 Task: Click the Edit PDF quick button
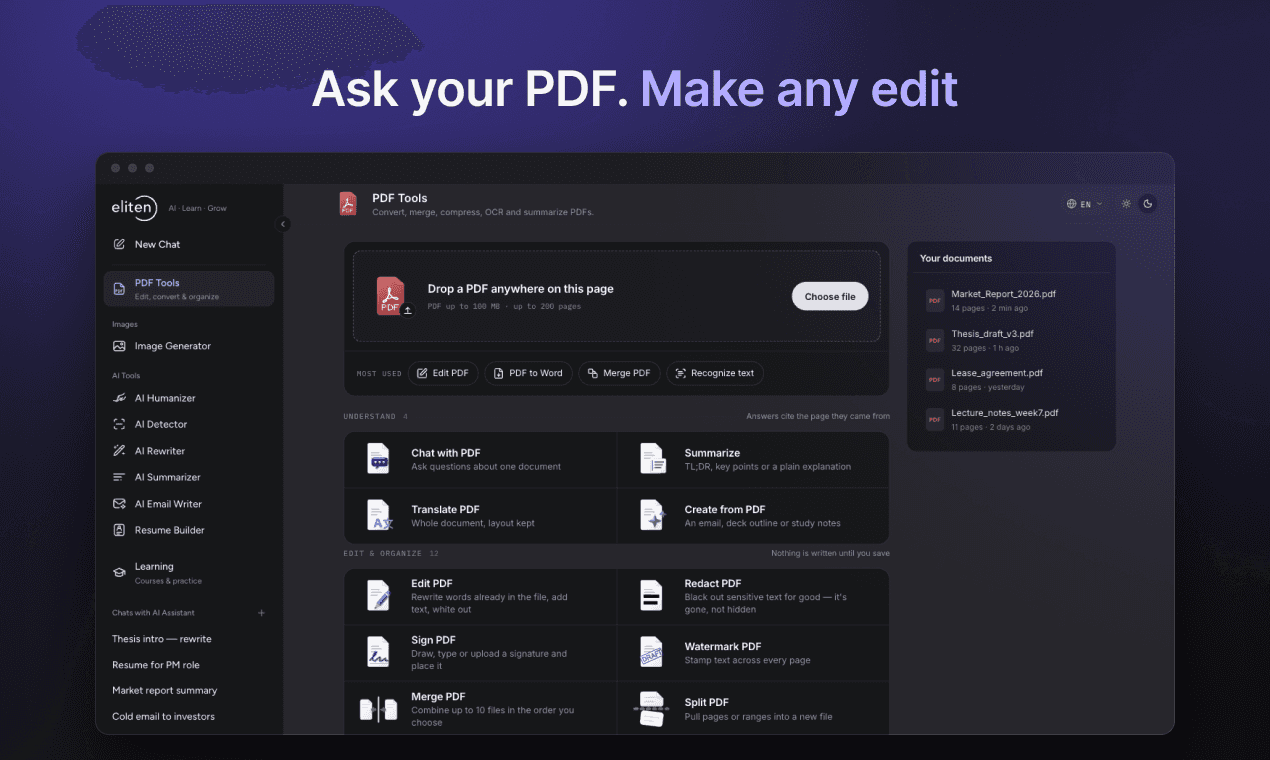443,373
